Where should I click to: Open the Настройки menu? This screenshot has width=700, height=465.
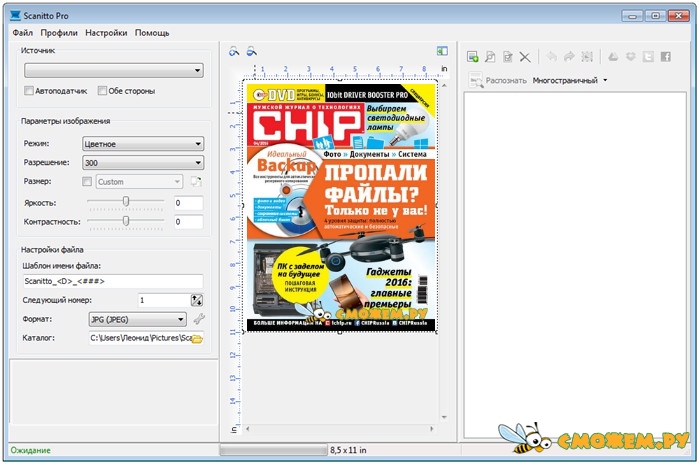[106, 33]
